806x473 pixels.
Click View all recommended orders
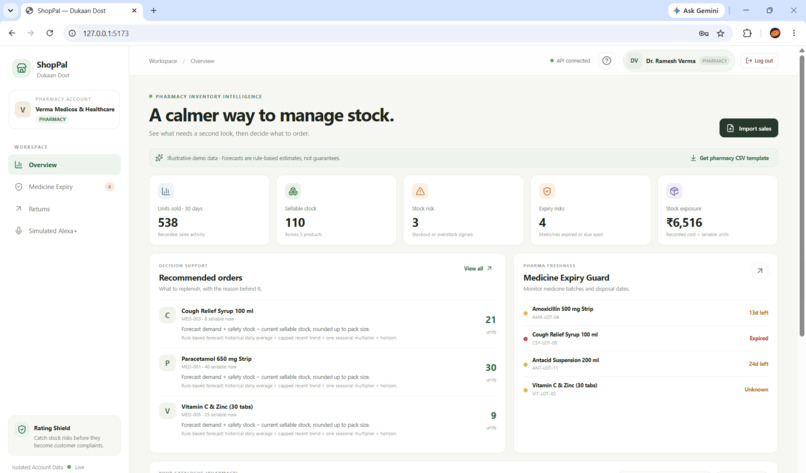click(478, 268)
